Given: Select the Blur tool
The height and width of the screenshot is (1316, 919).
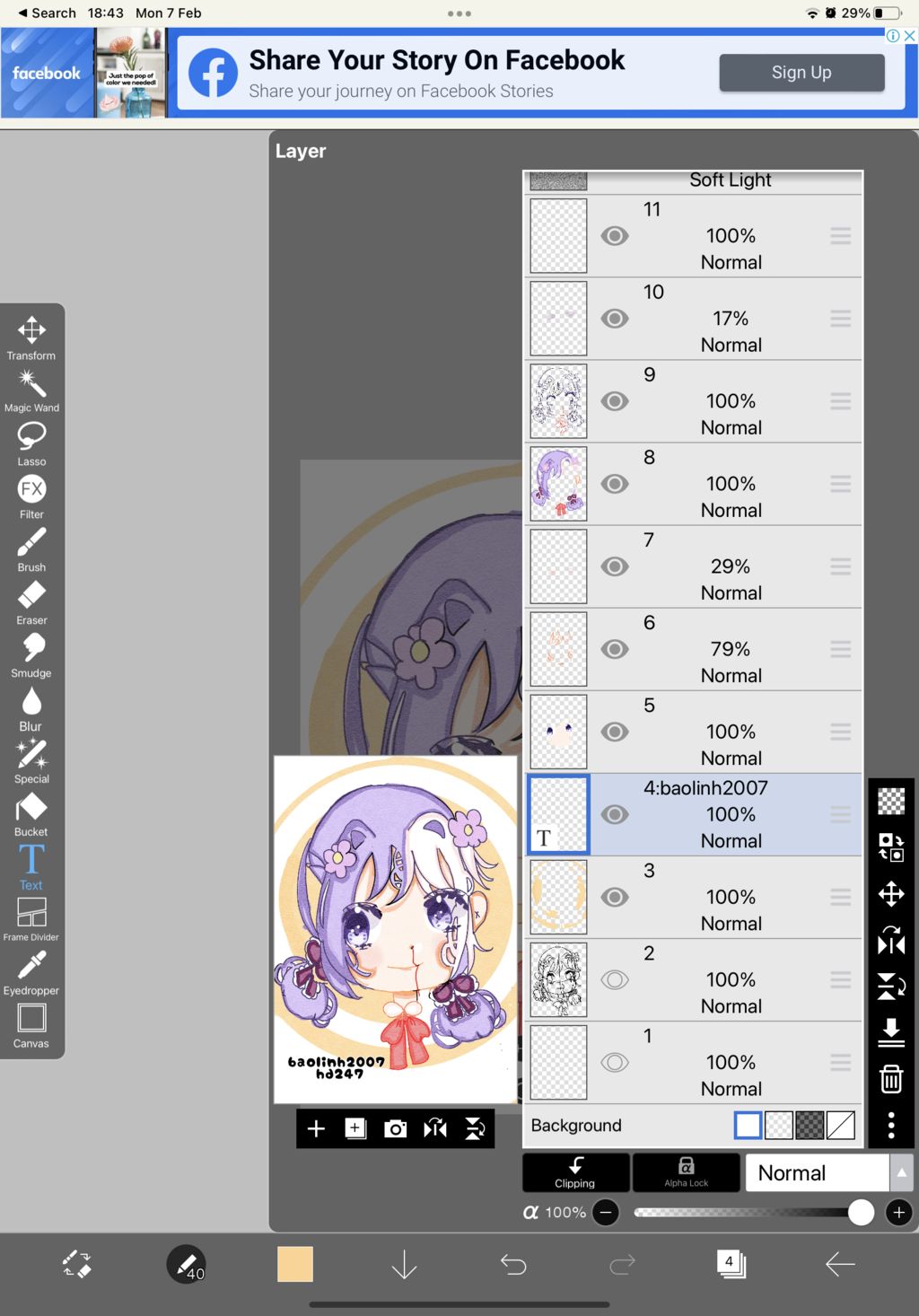Looking at the screenshot, I should 31,709.
